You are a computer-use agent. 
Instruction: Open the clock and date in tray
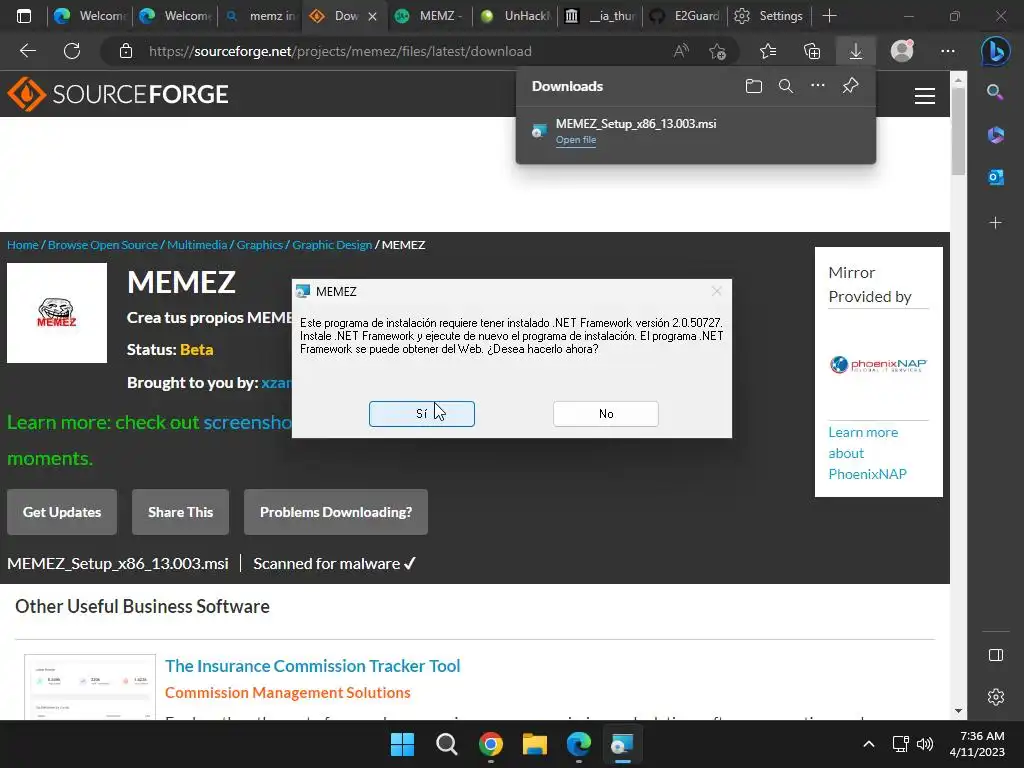point(977,744)
